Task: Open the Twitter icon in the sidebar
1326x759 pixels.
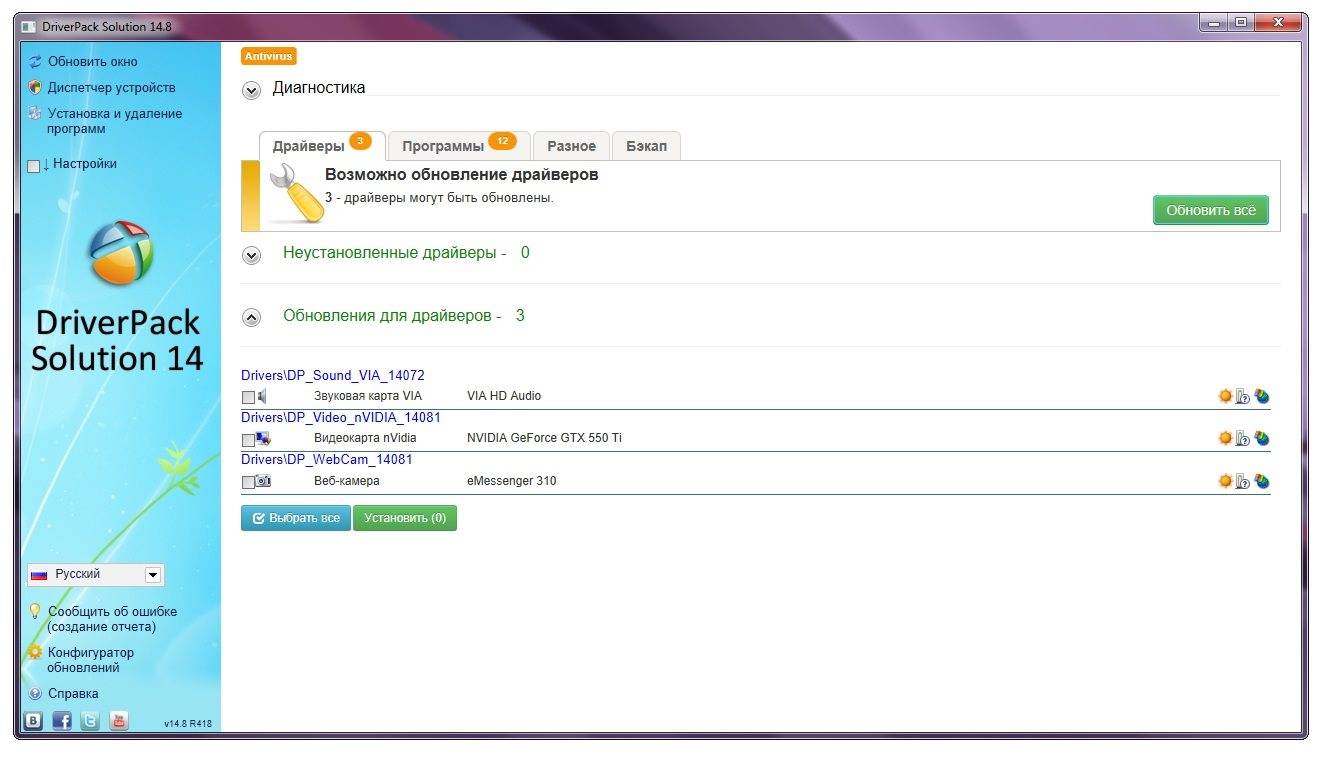Action: [x=91, y=720]
